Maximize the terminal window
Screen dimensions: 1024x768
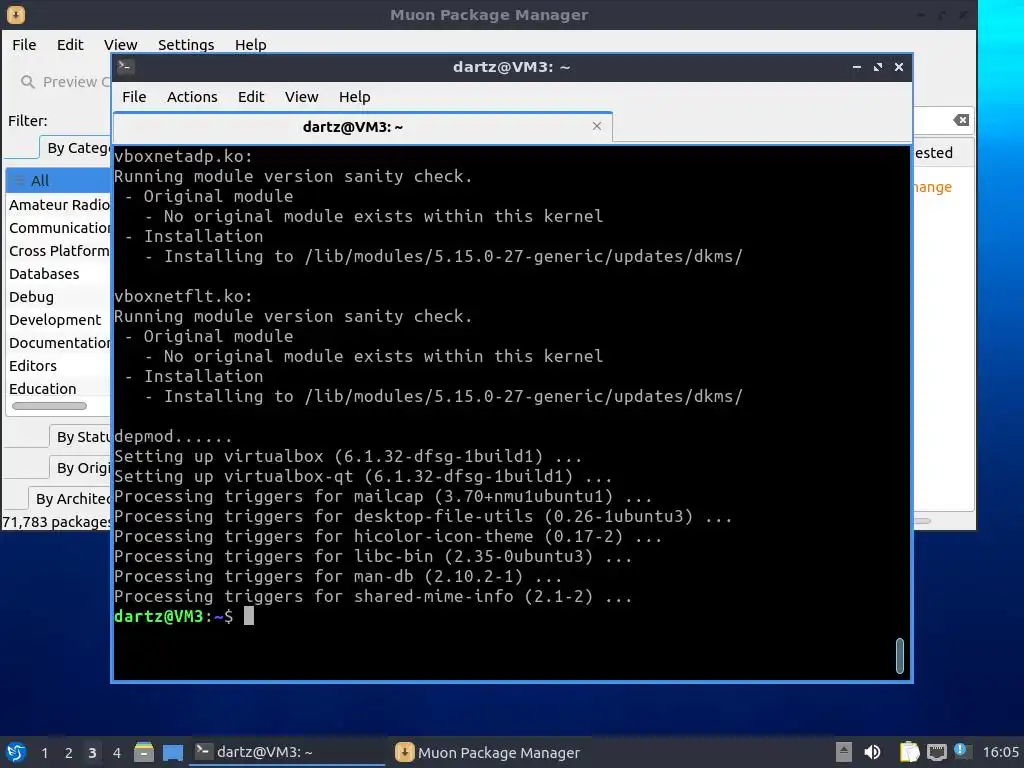coord(878,67)
